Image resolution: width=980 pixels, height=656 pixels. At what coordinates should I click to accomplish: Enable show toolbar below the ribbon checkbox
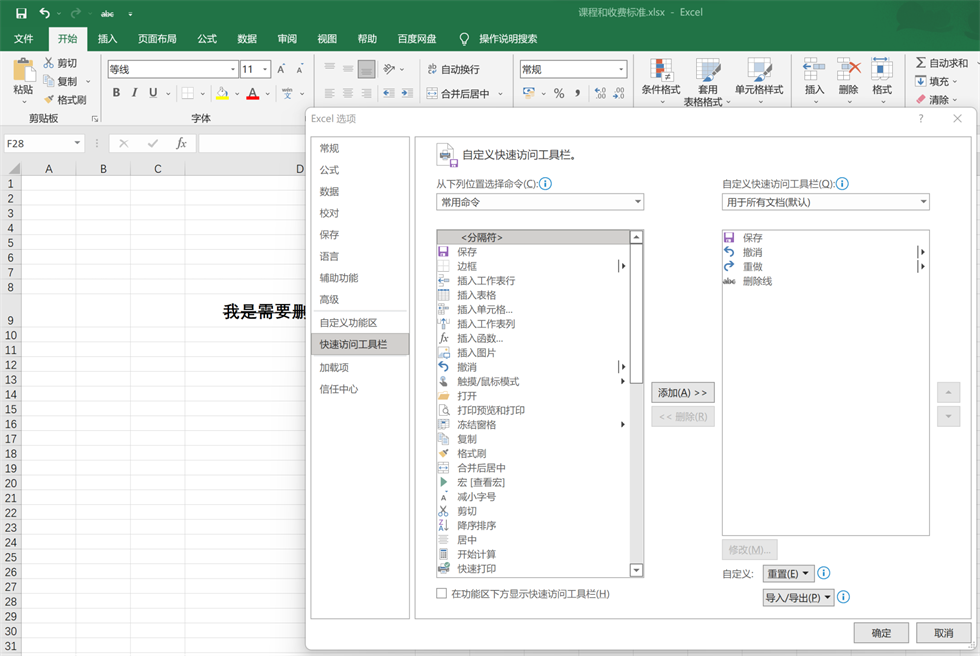tap(442, 594)
